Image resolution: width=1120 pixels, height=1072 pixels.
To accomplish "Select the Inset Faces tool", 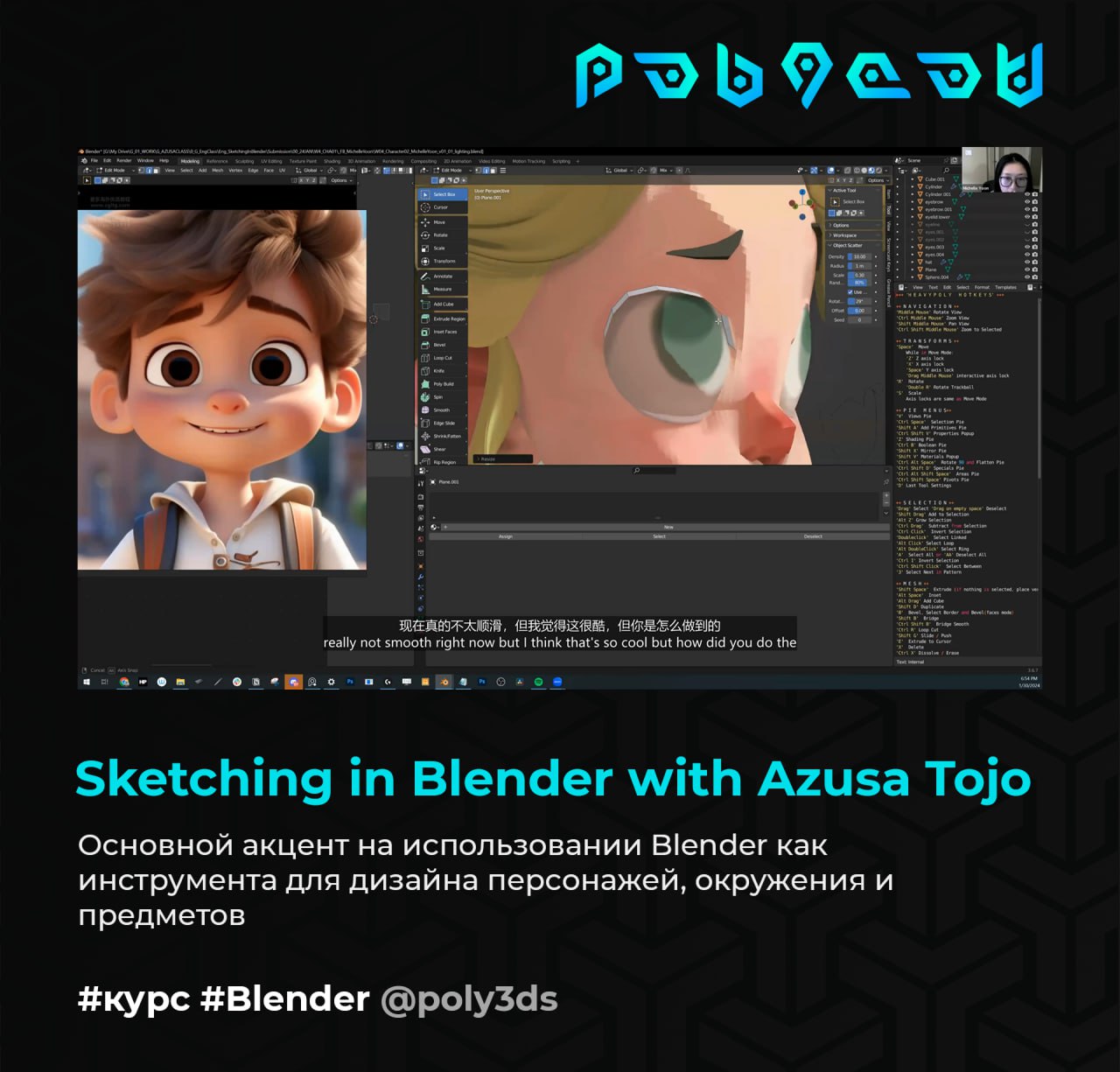I will (x=442, y=332).
